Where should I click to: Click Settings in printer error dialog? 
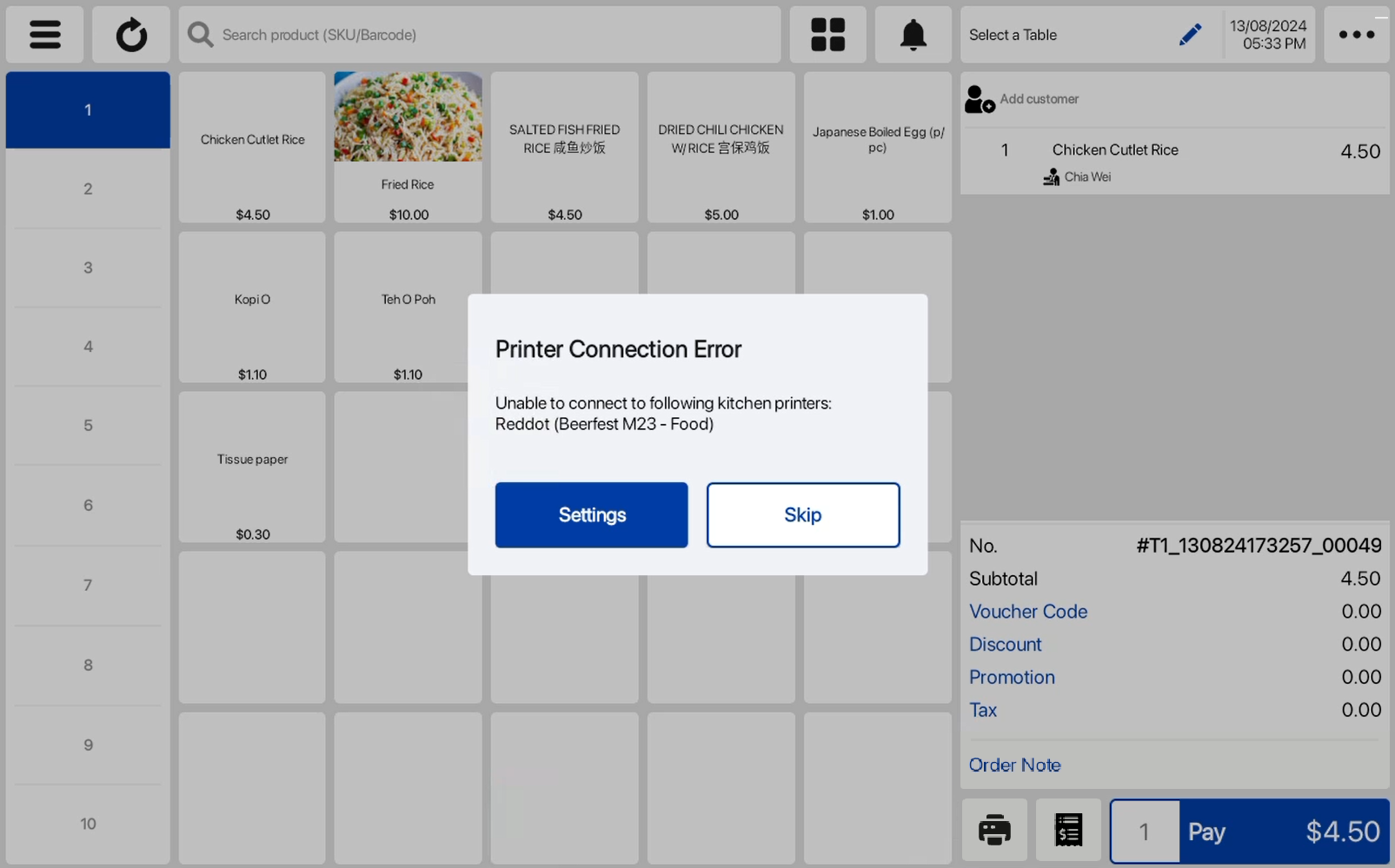591,515
